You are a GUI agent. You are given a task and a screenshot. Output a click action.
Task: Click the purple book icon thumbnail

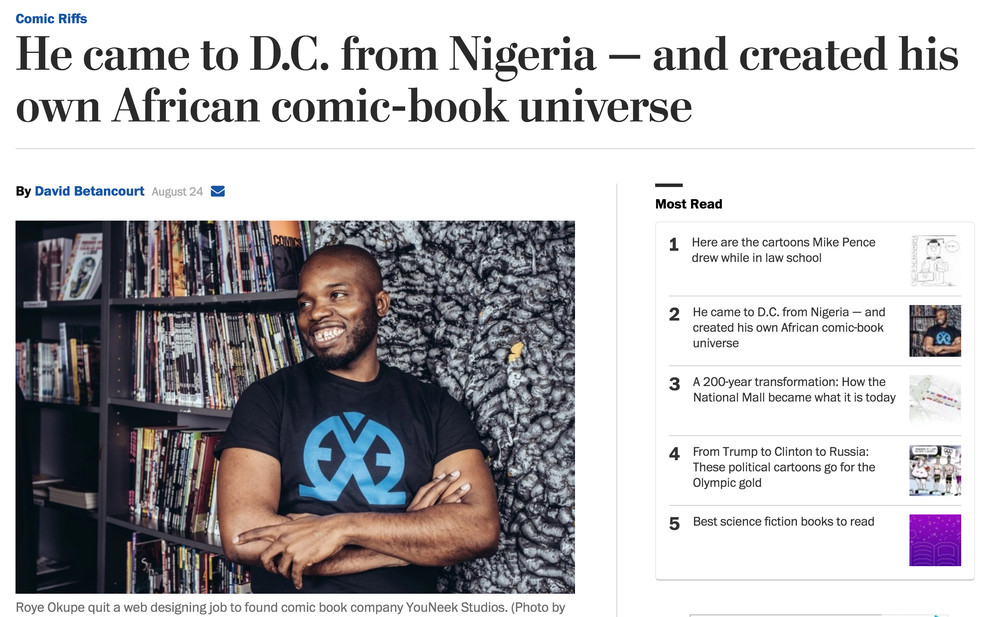pyautogui.click(x=935, y=540)
